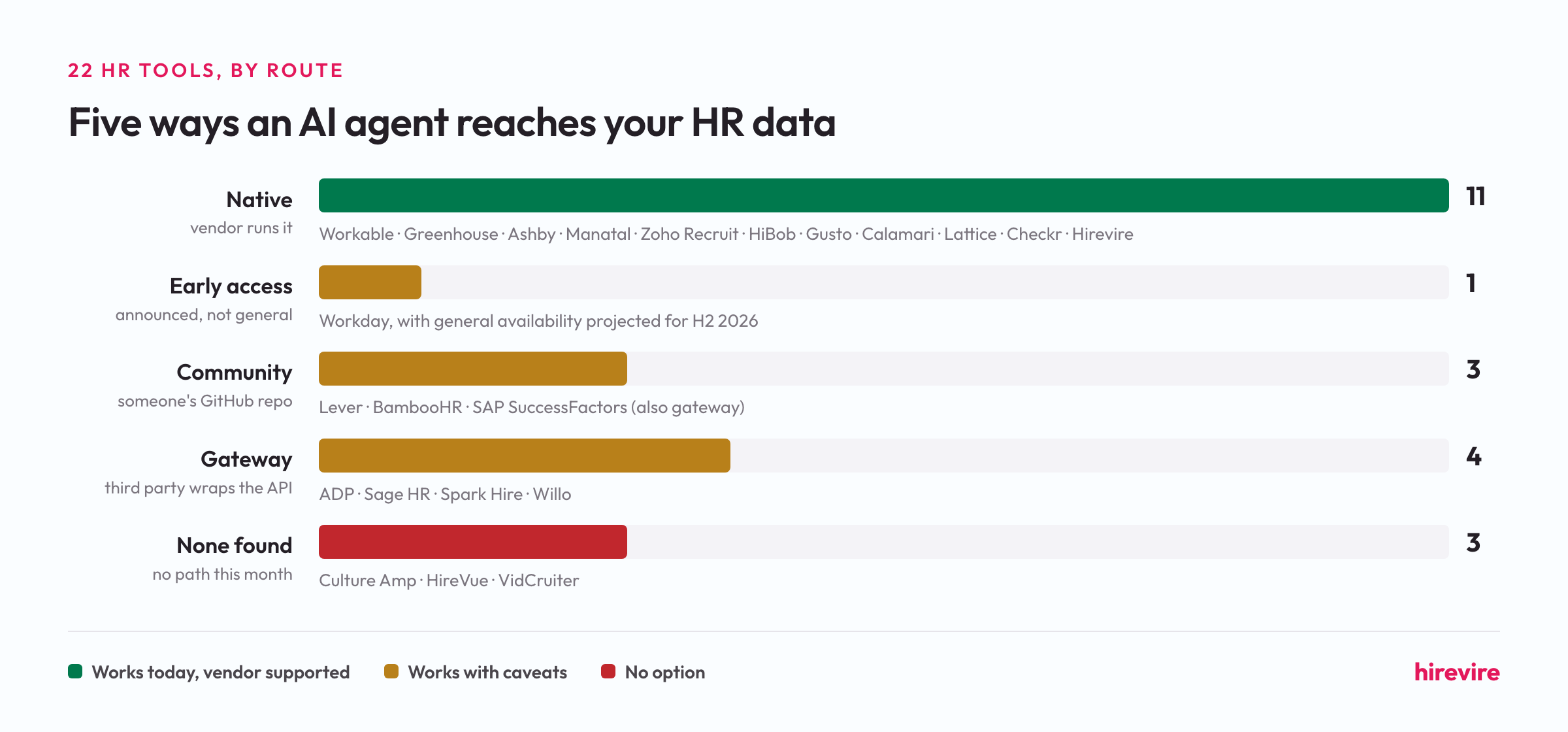This screenshot has width=1568, height=732.
Task: Click the count '3' beside Community bar
Action: pos(1473,369)
